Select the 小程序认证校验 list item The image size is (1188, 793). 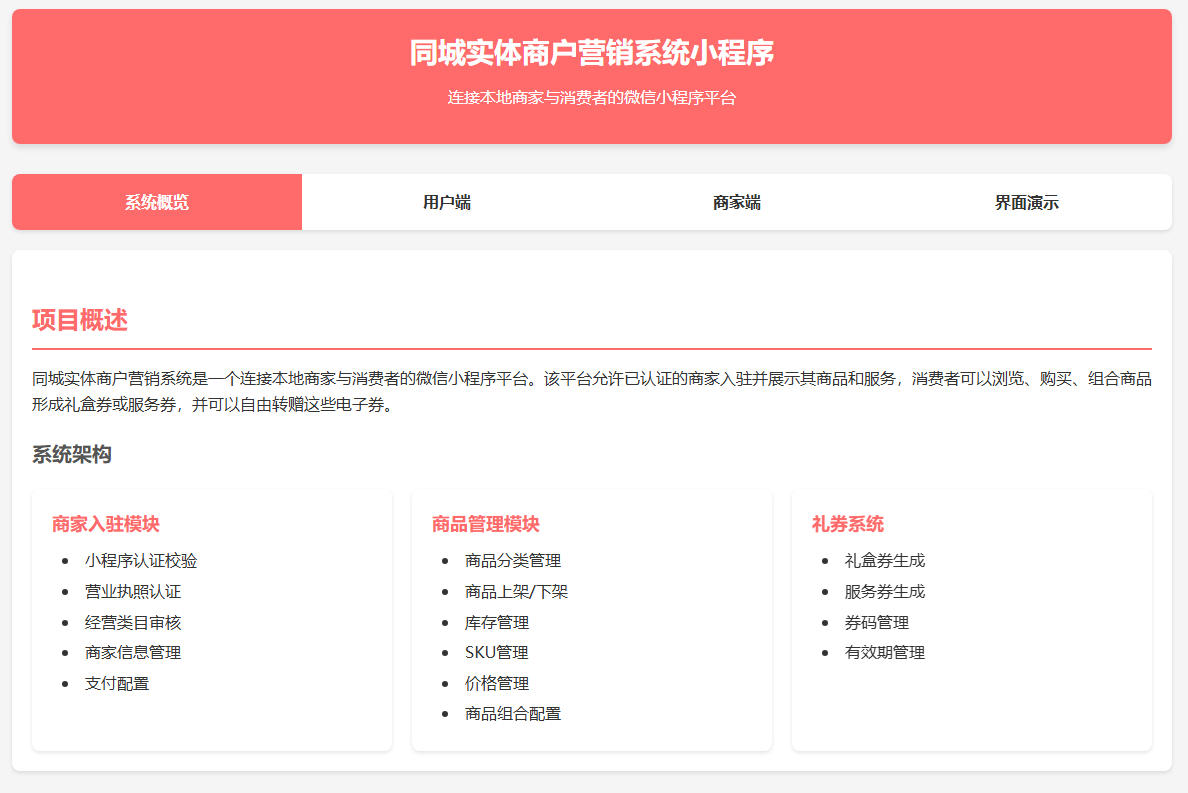pyautogui.click(x=133, y=561)
